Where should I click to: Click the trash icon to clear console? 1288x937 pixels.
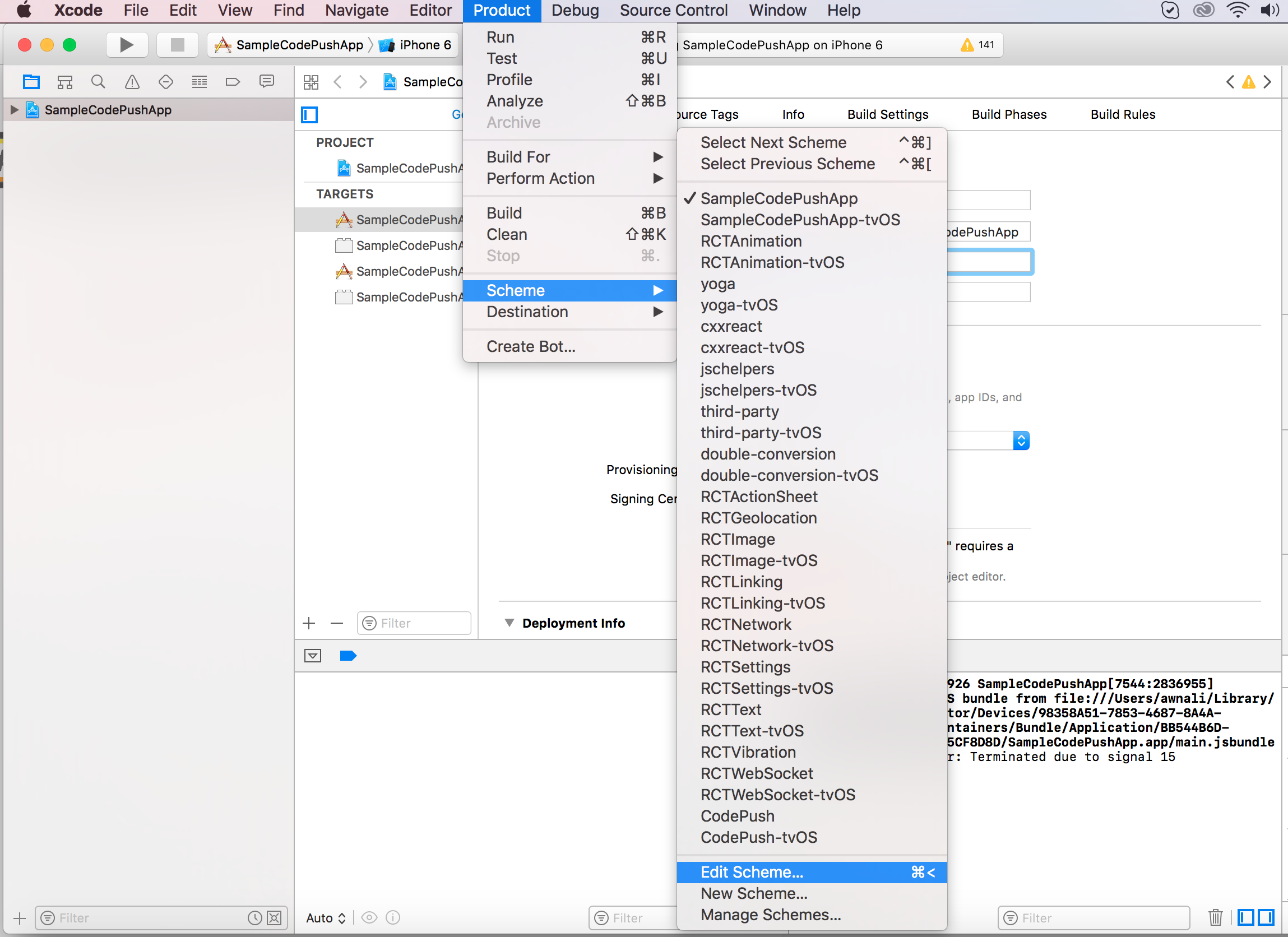(1215, 917)
